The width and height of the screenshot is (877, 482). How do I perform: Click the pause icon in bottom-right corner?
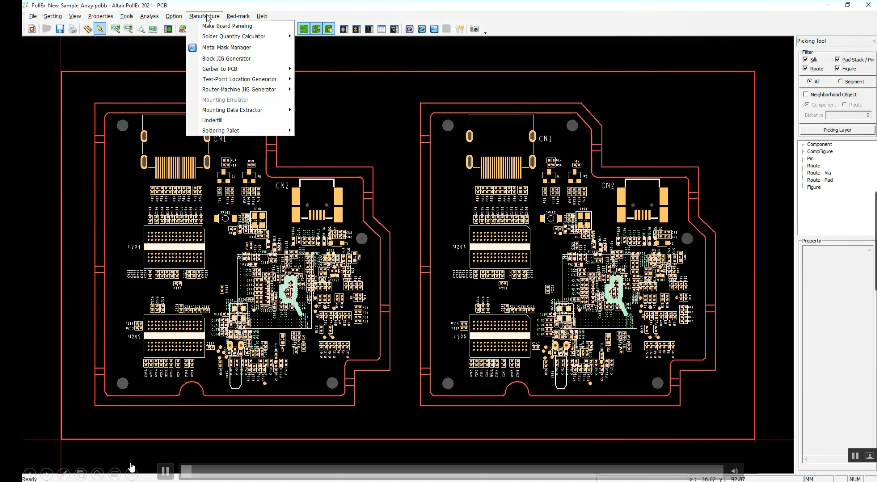tap(854, 456)
